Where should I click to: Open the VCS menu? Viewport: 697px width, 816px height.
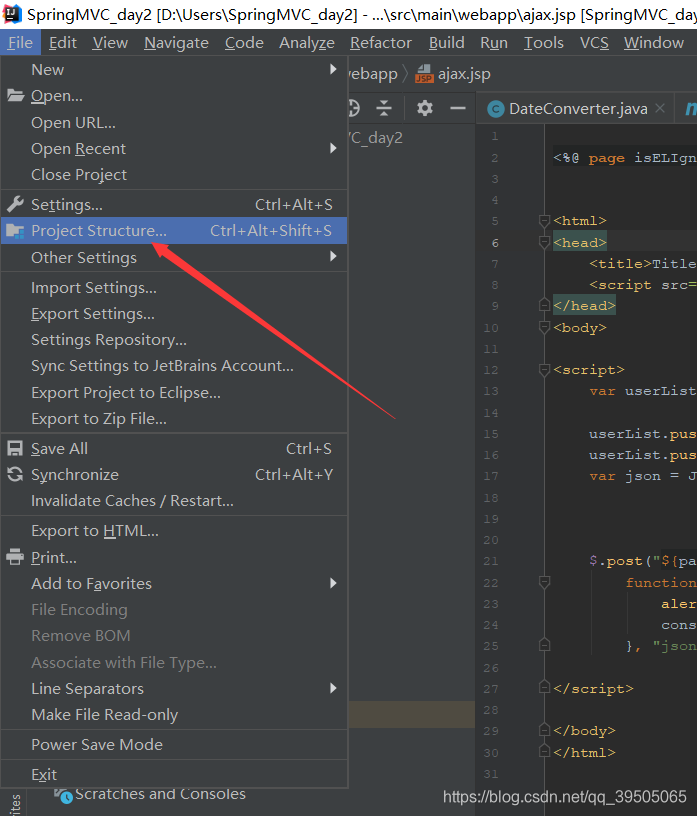coord(594,43)
